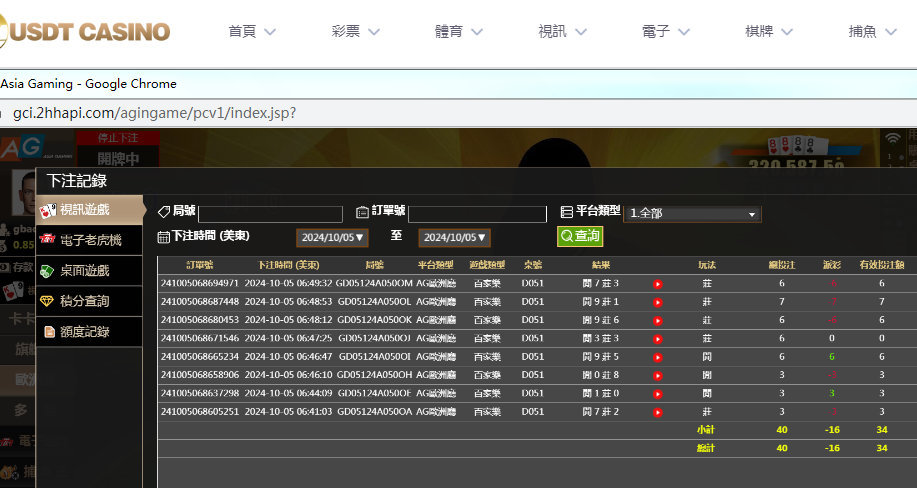Viewport: 917px width, 488px height.
Task: Open replay video of round GD05124A050OK
Action: pos(658,320)
